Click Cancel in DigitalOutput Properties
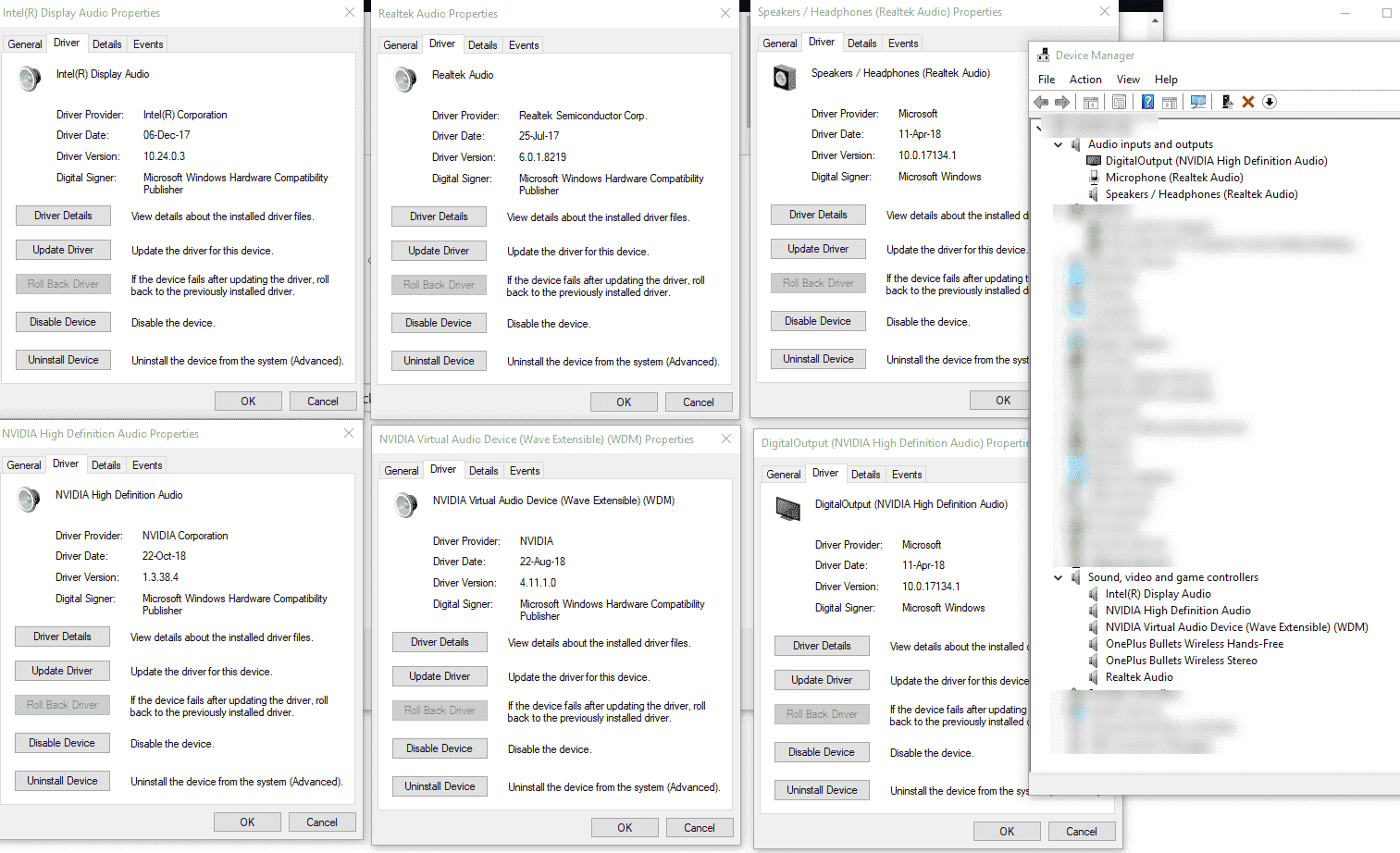This screenshot has width=1400, height=853. [x=1082, y=832]
